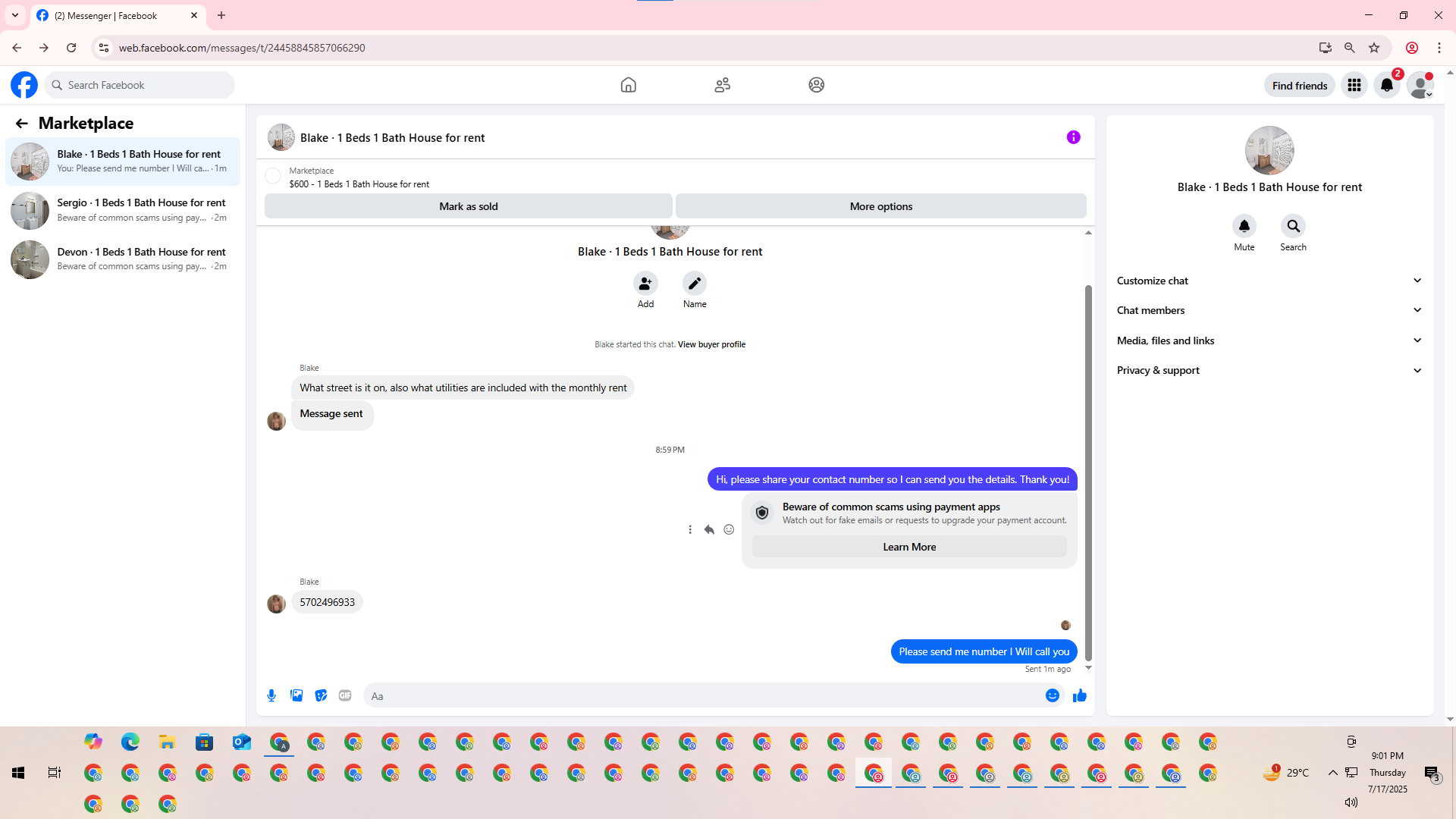The width and height of the screenshot is (1456, 819).
Task: Select Blake's avatar in chat header
Action: [x=281, y=137]
